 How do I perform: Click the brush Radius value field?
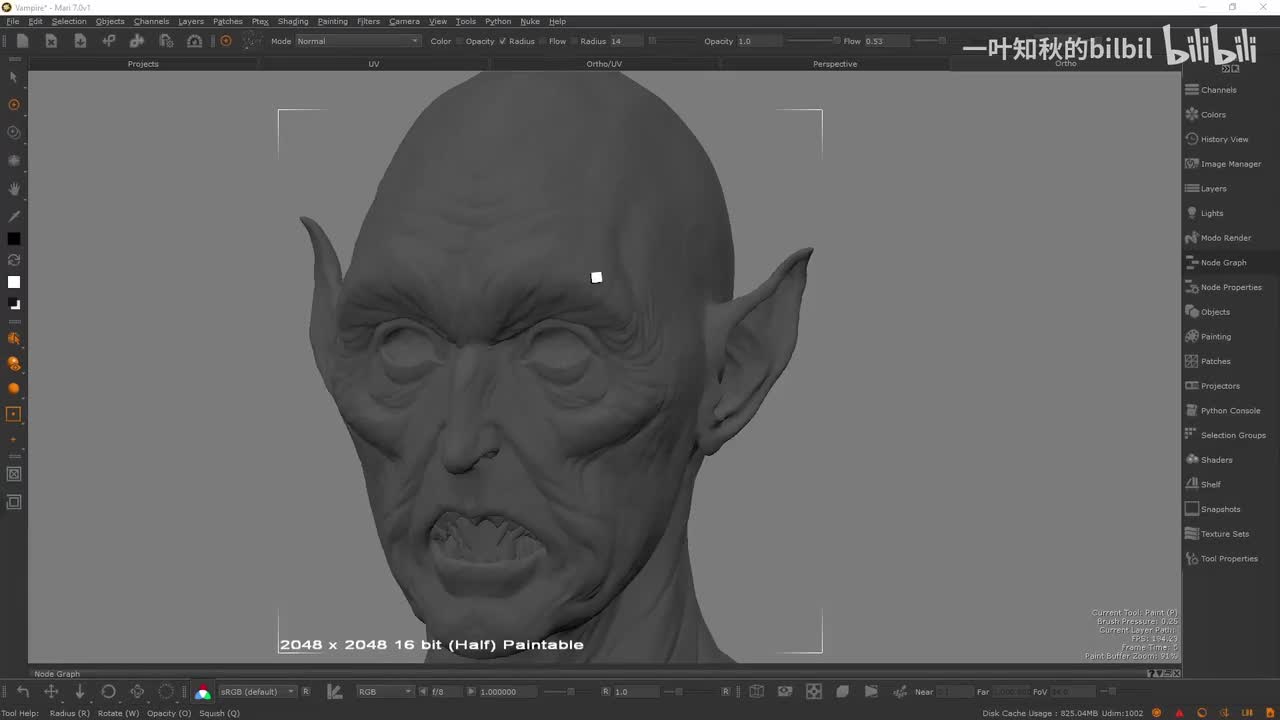[626, 41]
